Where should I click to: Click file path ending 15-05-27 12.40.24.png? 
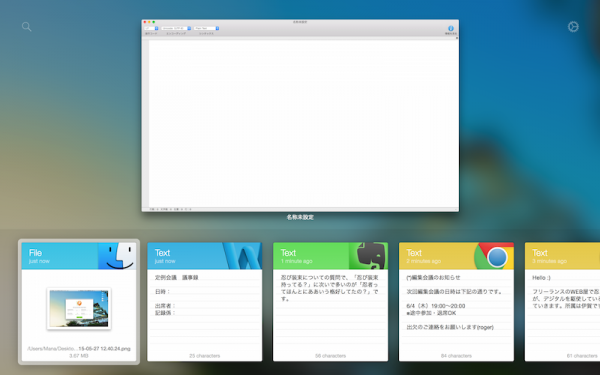(79, 349)
